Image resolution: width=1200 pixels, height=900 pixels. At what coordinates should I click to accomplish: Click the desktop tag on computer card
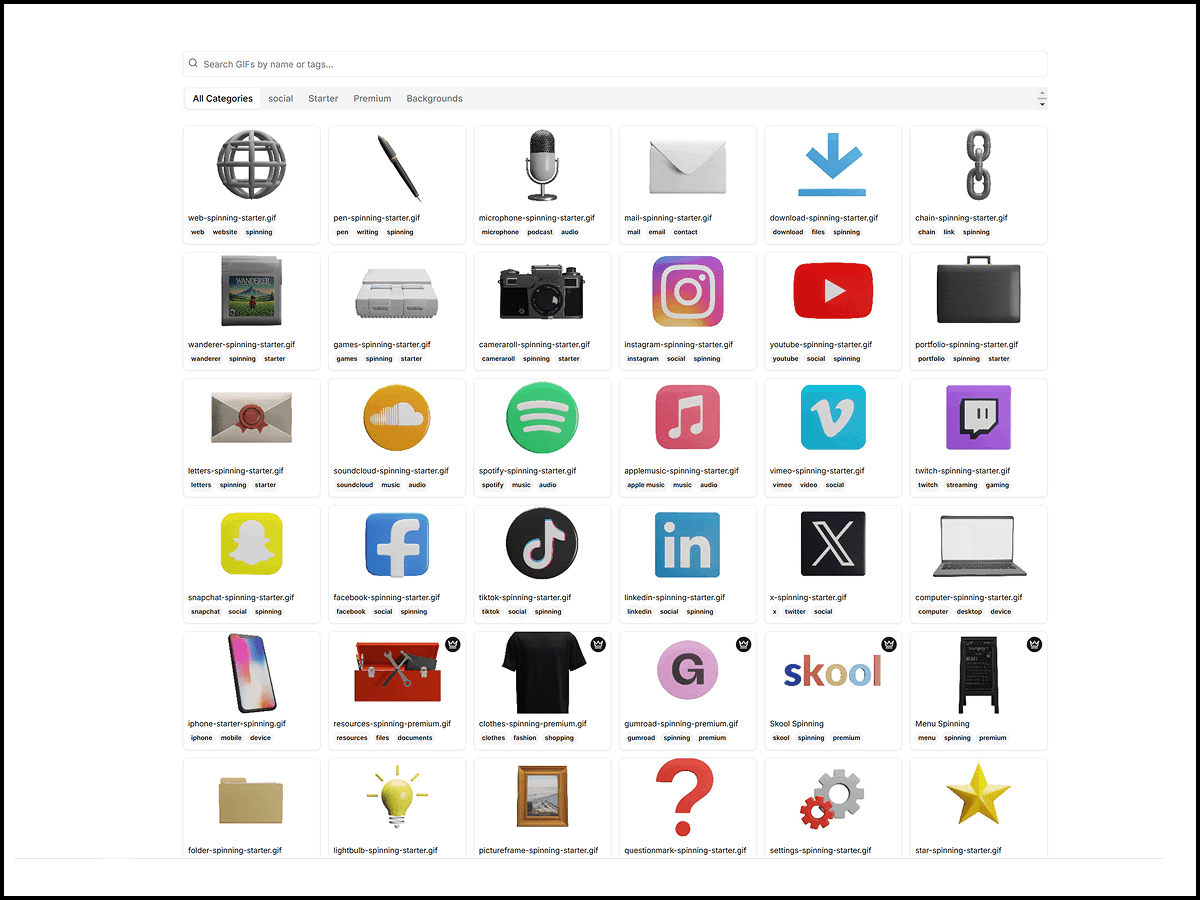[970, 612]
